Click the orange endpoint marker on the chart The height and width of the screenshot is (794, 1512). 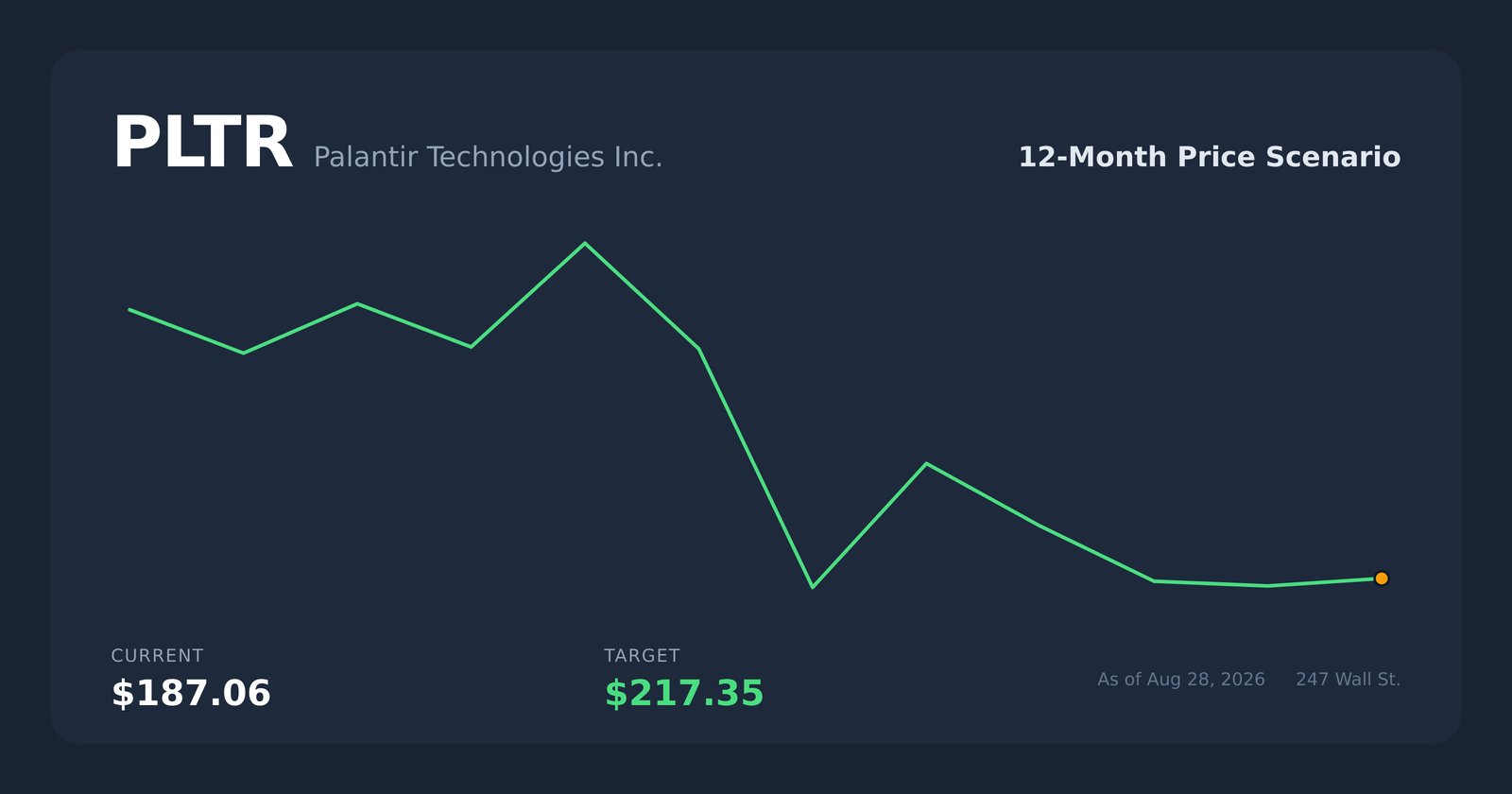point(1381,578)
